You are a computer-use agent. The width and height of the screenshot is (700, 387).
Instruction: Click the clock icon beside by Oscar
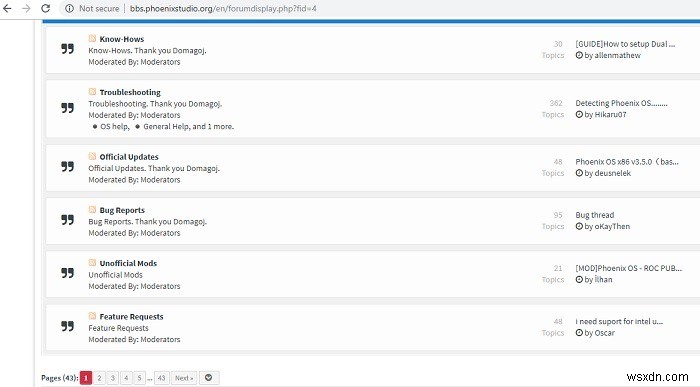coord(579,333)
